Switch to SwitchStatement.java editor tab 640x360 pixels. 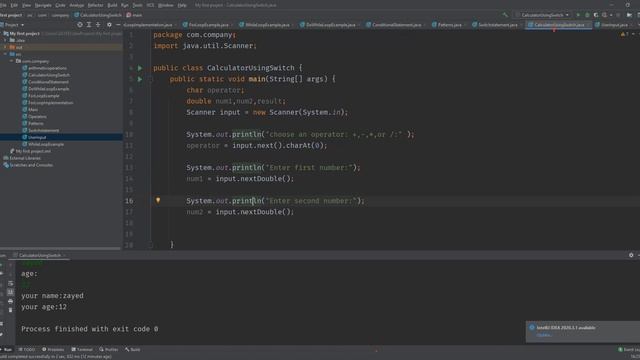point(497,25)
